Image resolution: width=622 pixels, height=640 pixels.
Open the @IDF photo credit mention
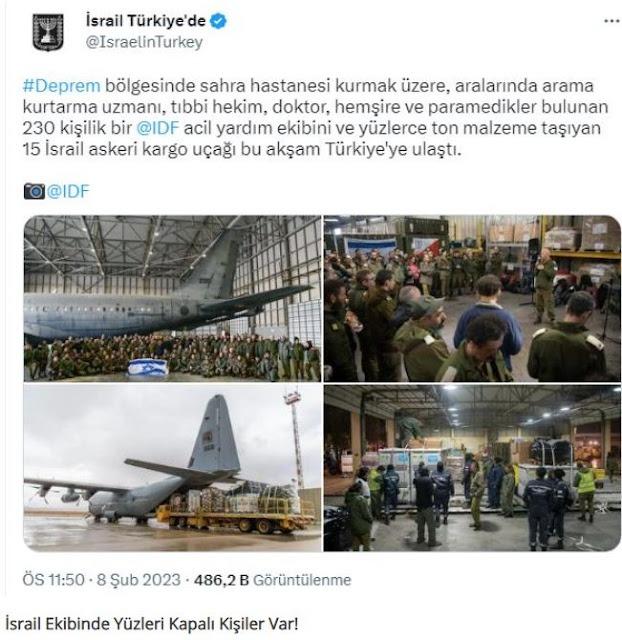point(68,191)
